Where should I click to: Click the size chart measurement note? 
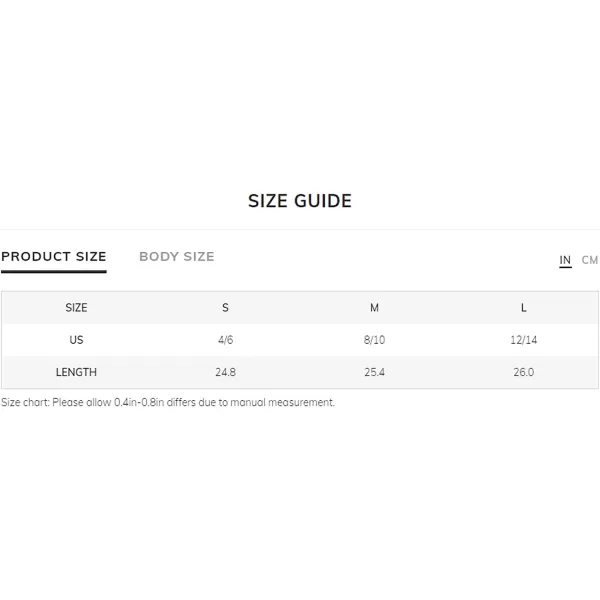168,403
